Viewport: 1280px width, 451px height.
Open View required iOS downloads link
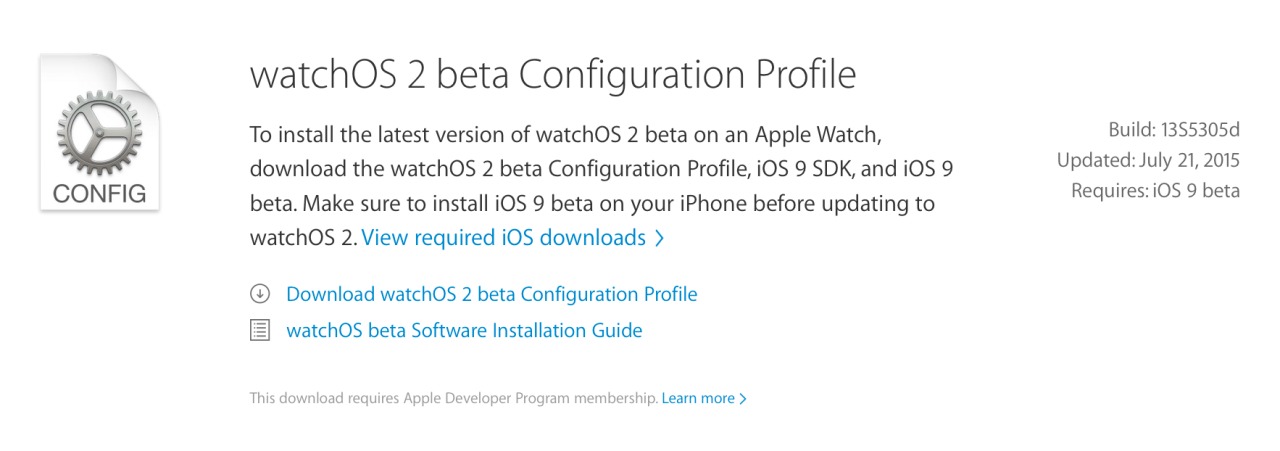503,238
